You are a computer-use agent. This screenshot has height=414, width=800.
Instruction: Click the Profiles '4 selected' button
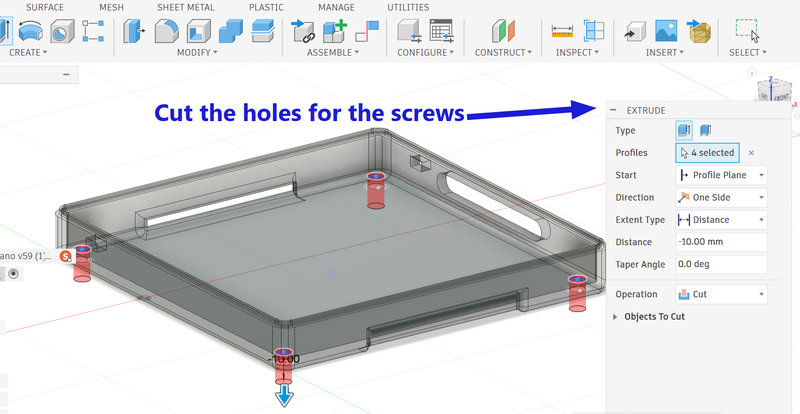click(708, 153)
